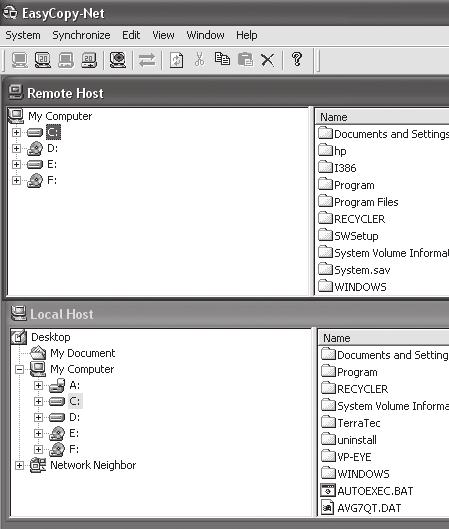
Task: Click the Local Host panel header icon
Action: [x=18, y=313]
